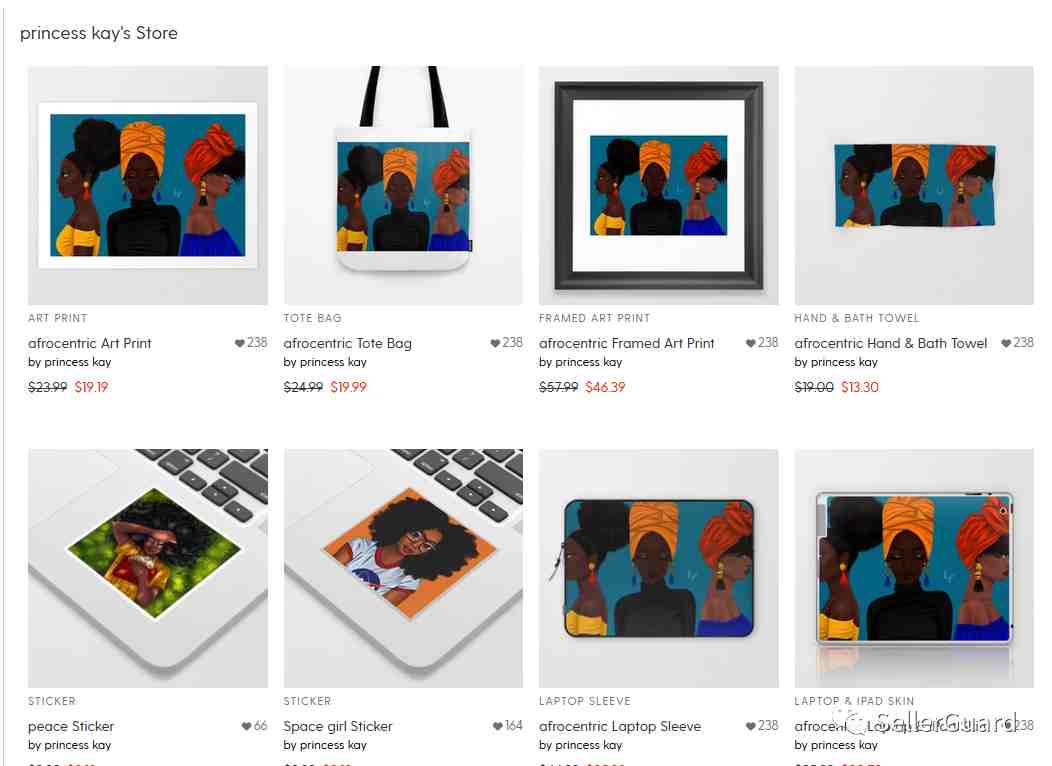
Task: Open the Space girl Sticker title link
Action: coord(337,726)
